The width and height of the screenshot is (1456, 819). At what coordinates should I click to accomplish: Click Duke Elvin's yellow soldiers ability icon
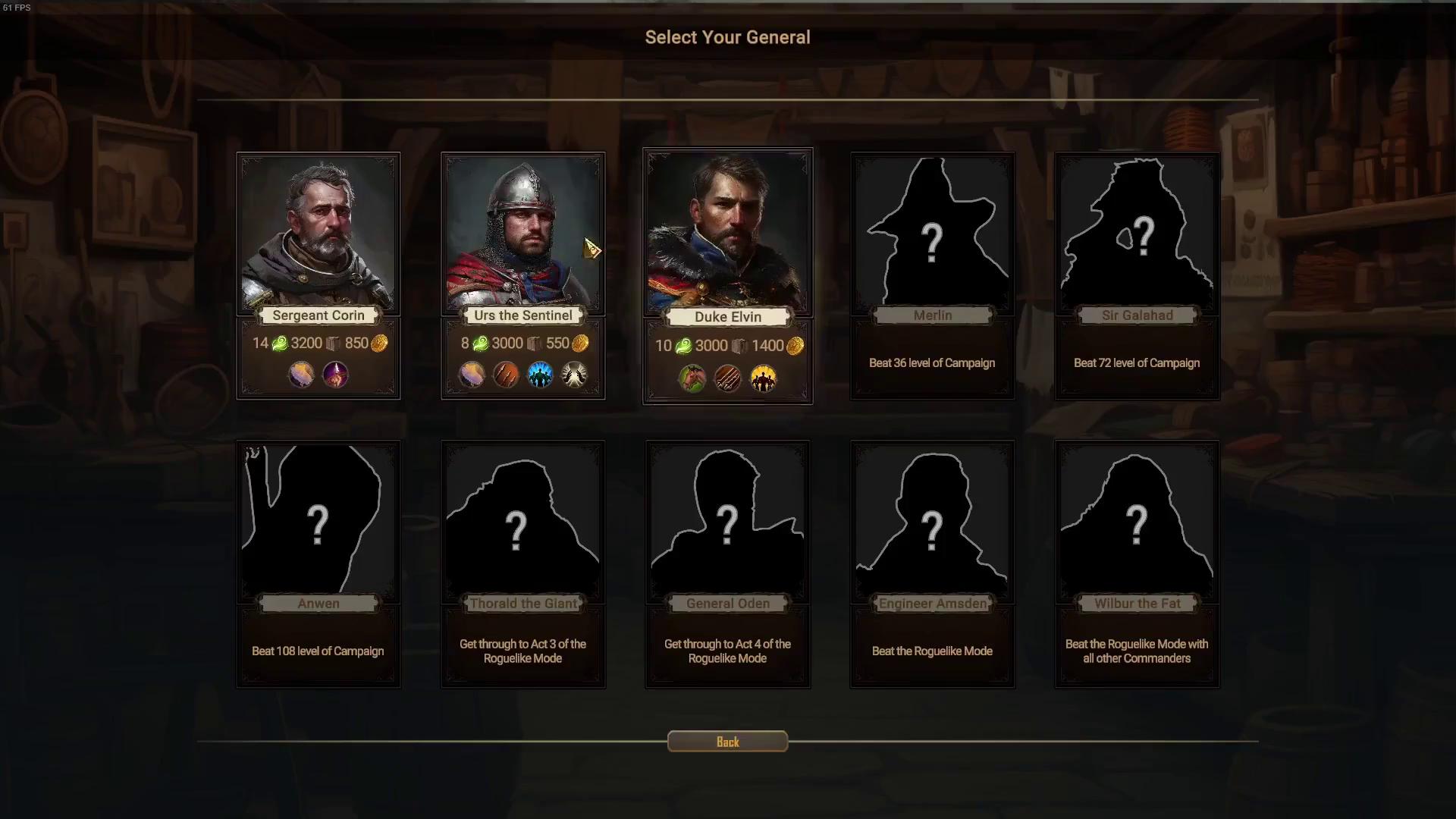(763, 378)
